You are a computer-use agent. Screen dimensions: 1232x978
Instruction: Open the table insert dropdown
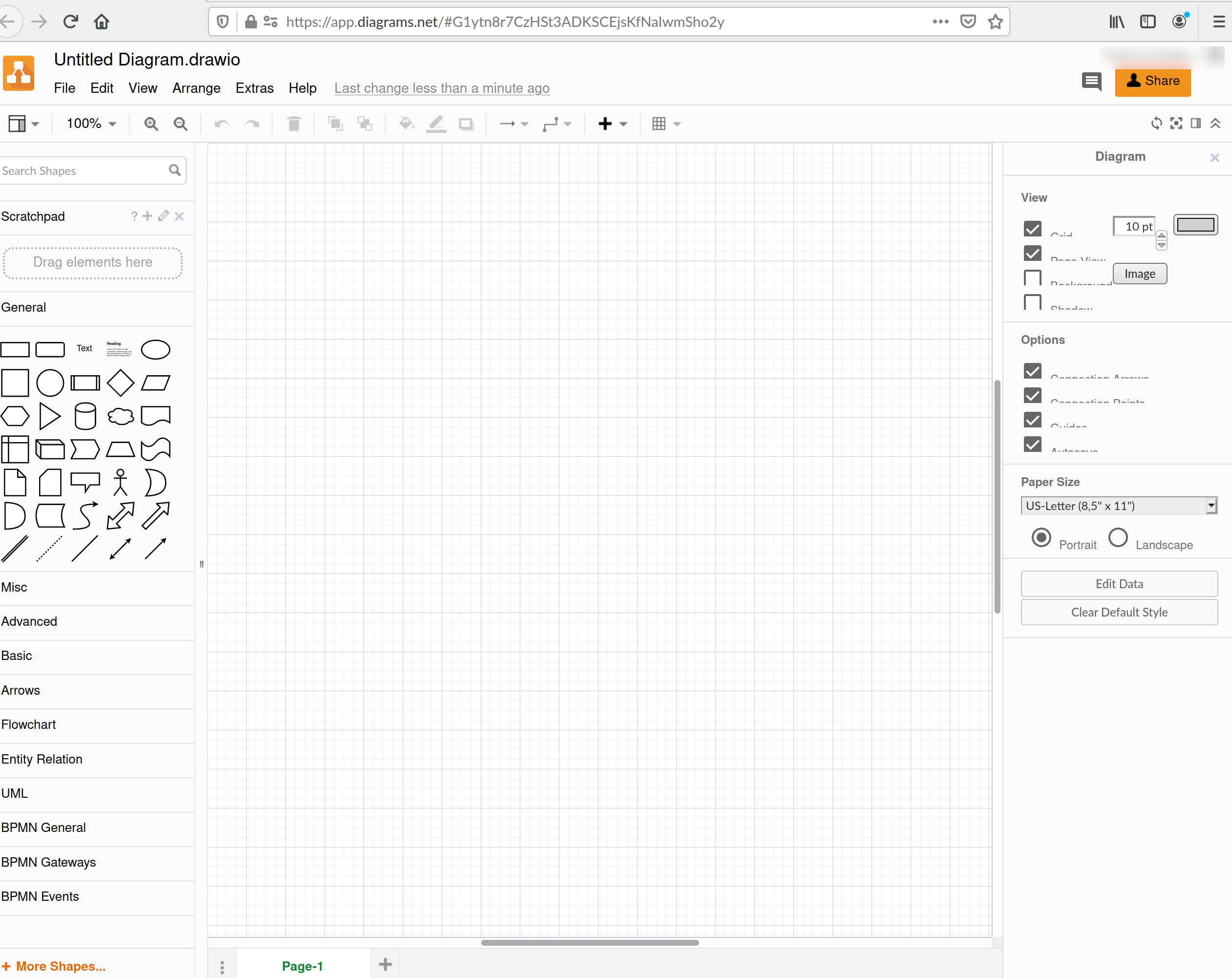tap(666, 124)
